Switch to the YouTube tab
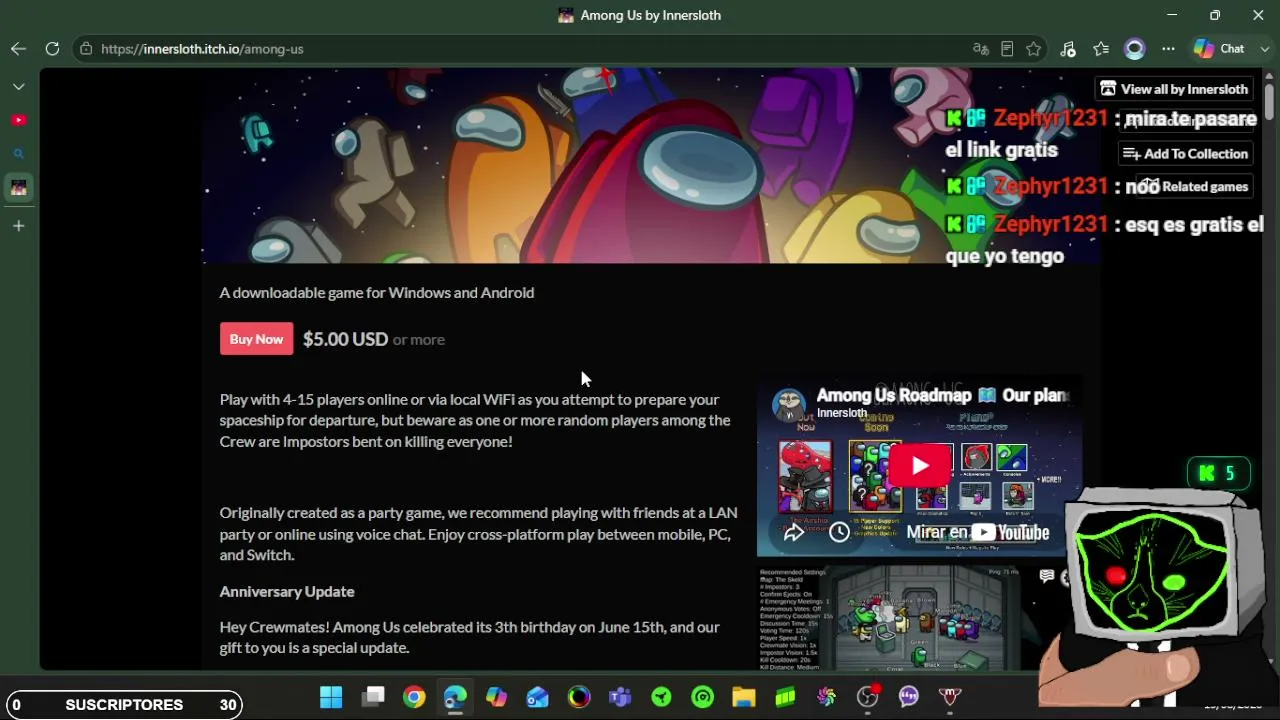1280x720 pixels. coord(19,120)
